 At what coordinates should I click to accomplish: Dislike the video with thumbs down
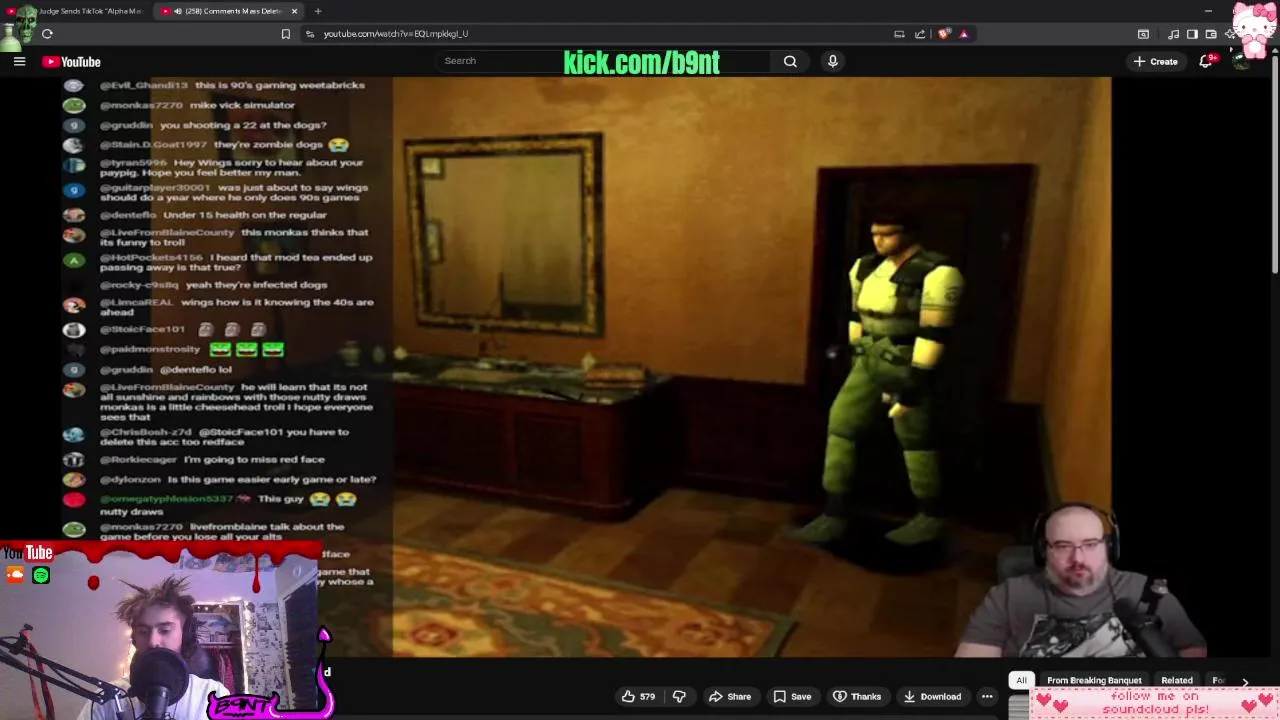point(679,697)
